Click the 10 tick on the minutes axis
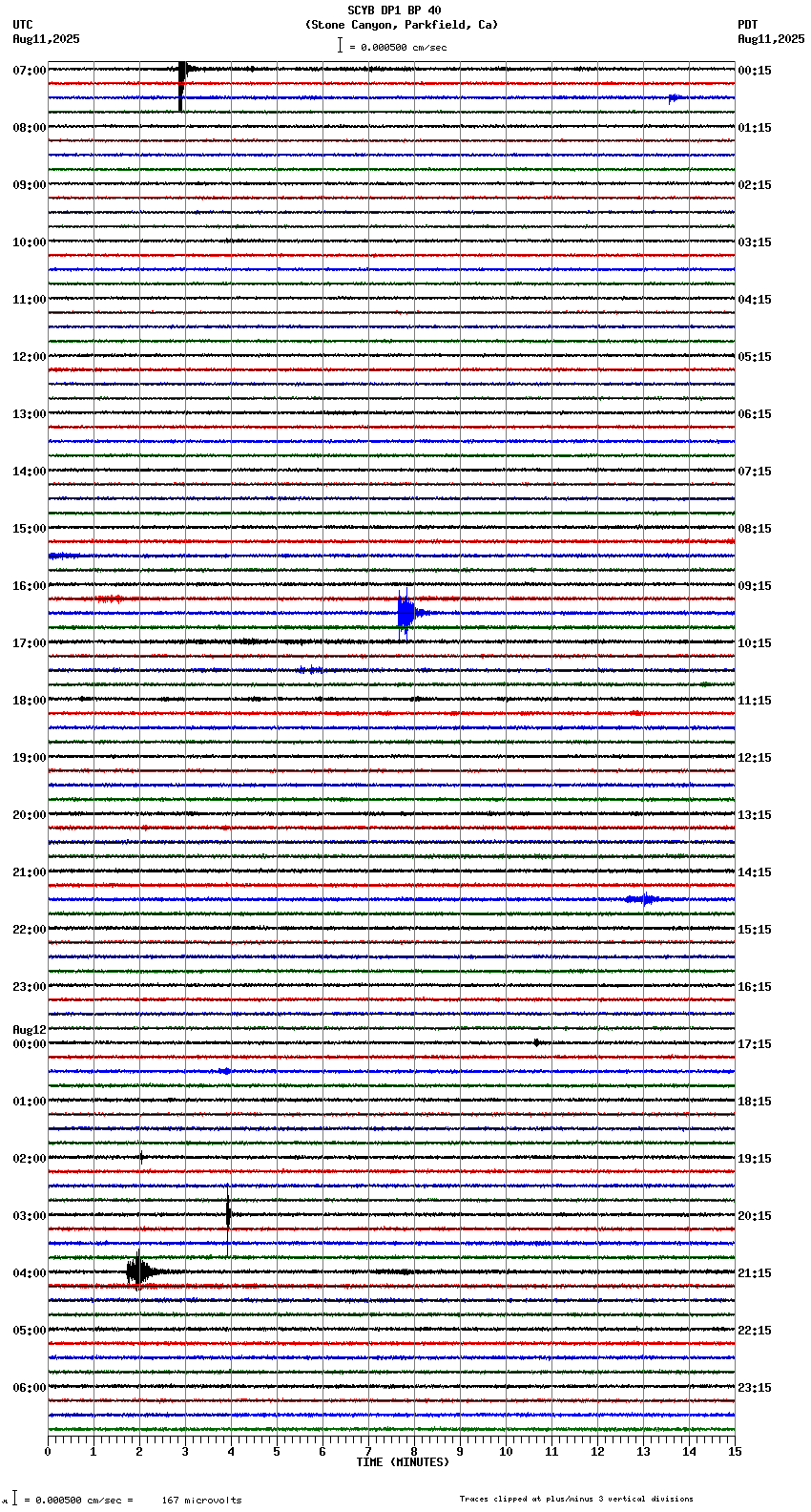 point(506,1452)
